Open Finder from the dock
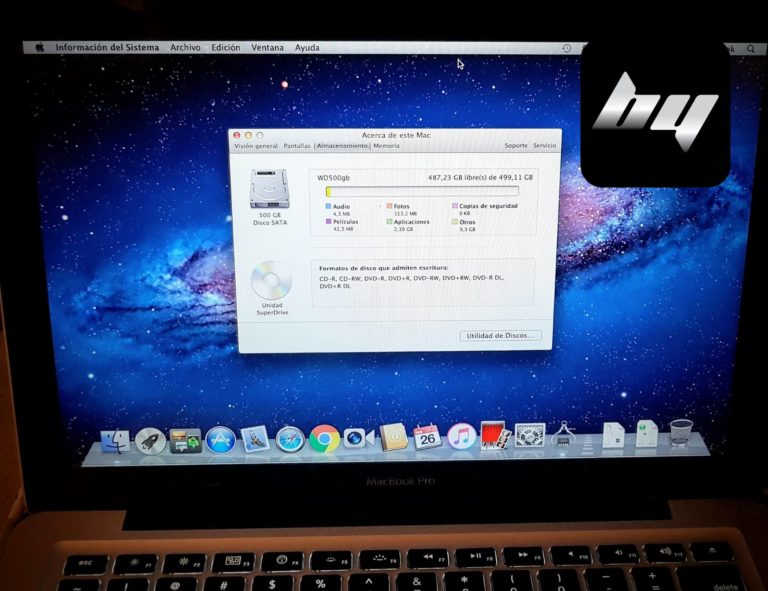Screen dimensions: 768x591 pyautogui.click(x=117, y=440)
